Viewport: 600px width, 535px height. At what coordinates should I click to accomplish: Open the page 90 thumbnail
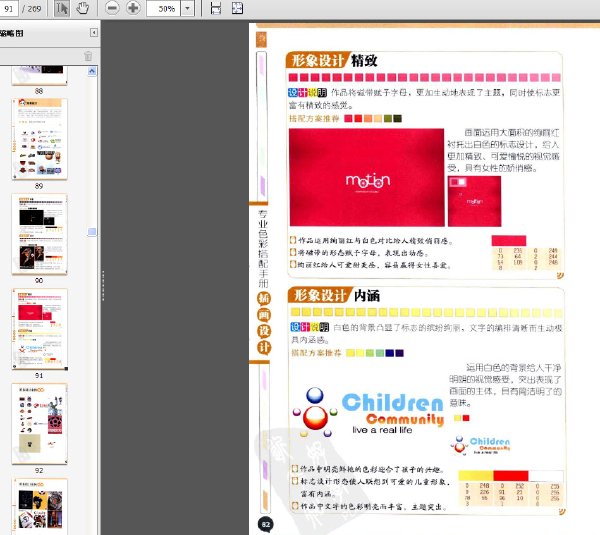coord(39,234)
